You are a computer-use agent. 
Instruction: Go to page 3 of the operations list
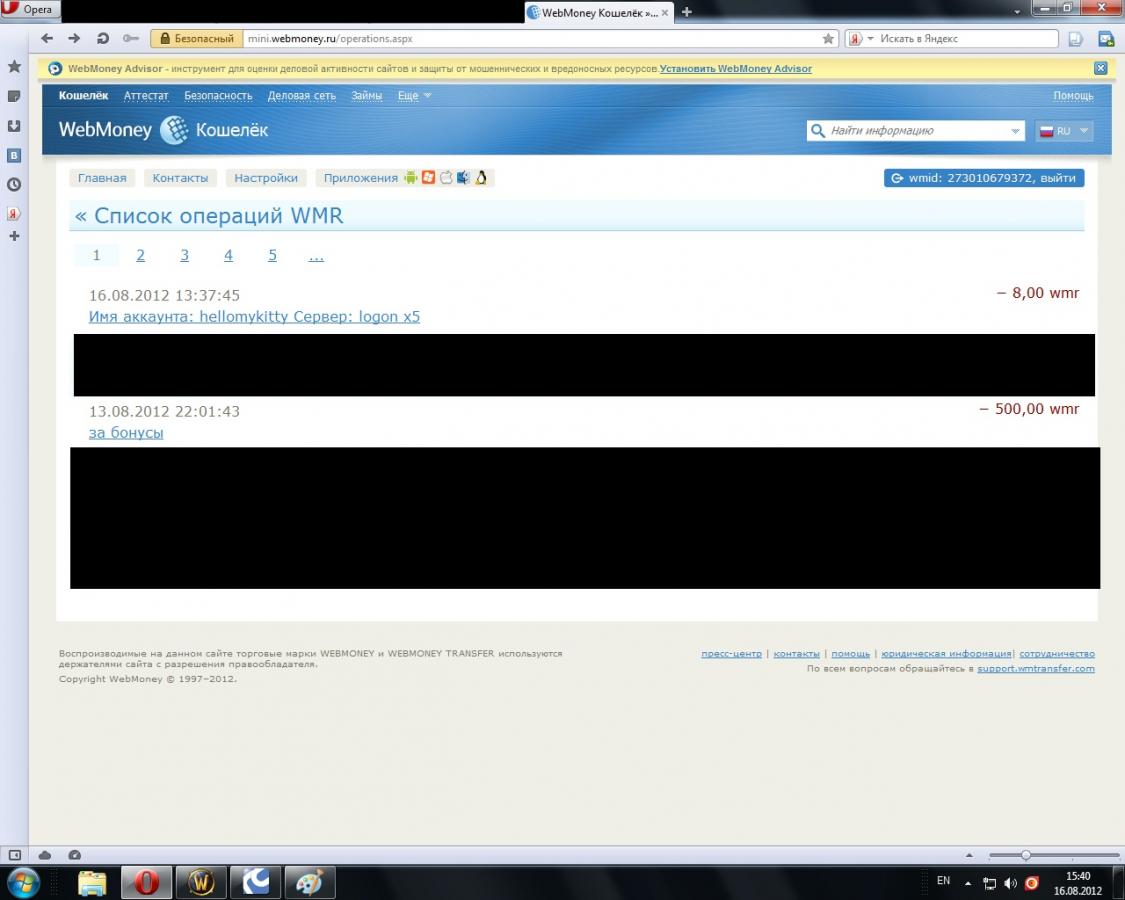184,256
